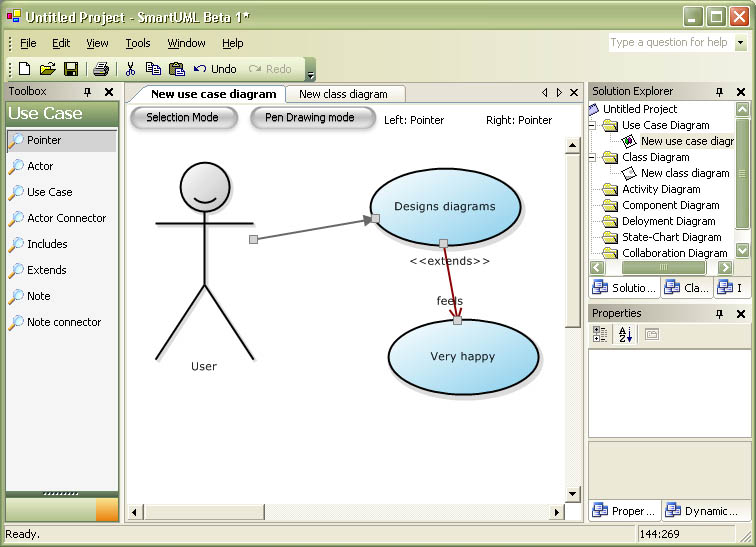Switch to the Solution Explorer bottom tab
Screen dimensions: 756x547
point(624,288)
